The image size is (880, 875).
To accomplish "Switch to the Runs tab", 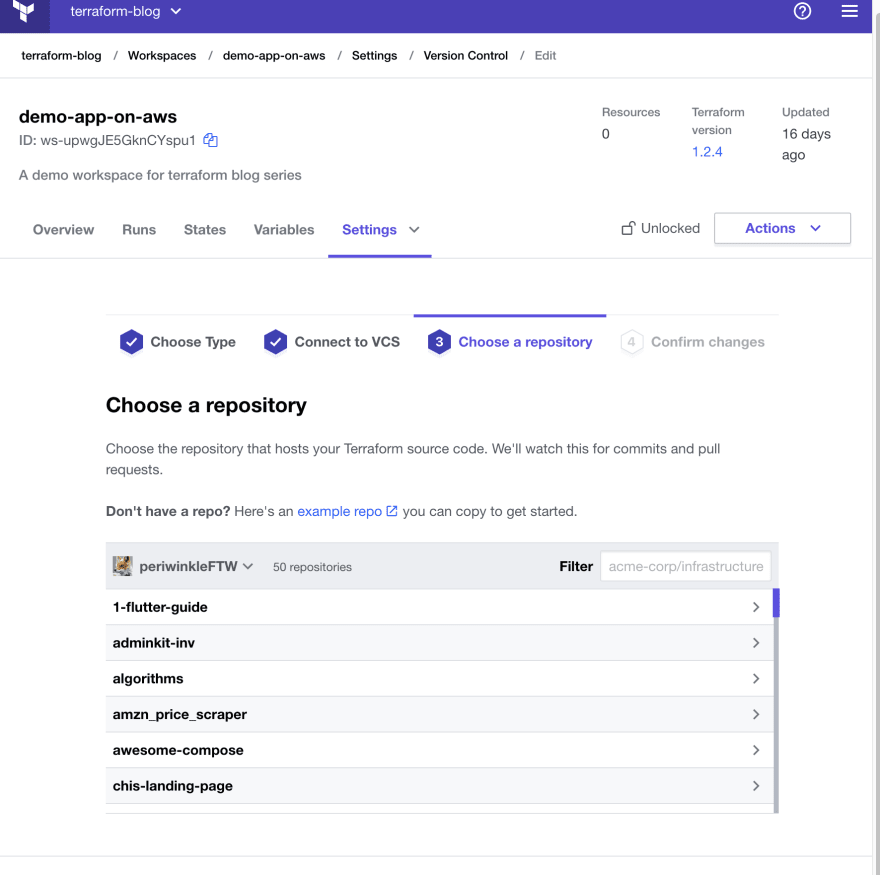I will coord(139,230).
